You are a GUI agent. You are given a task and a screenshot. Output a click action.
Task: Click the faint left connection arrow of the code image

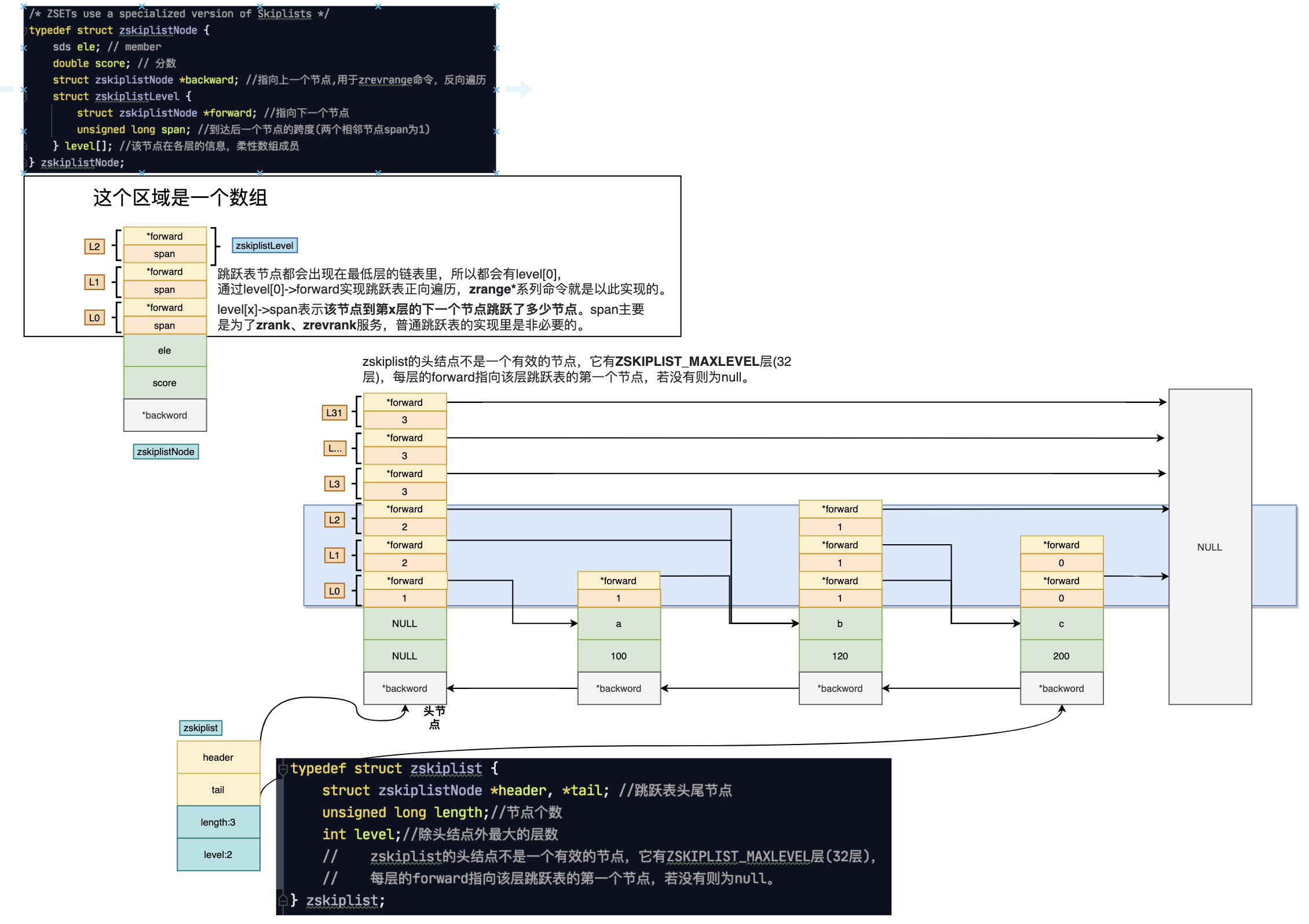6,89
